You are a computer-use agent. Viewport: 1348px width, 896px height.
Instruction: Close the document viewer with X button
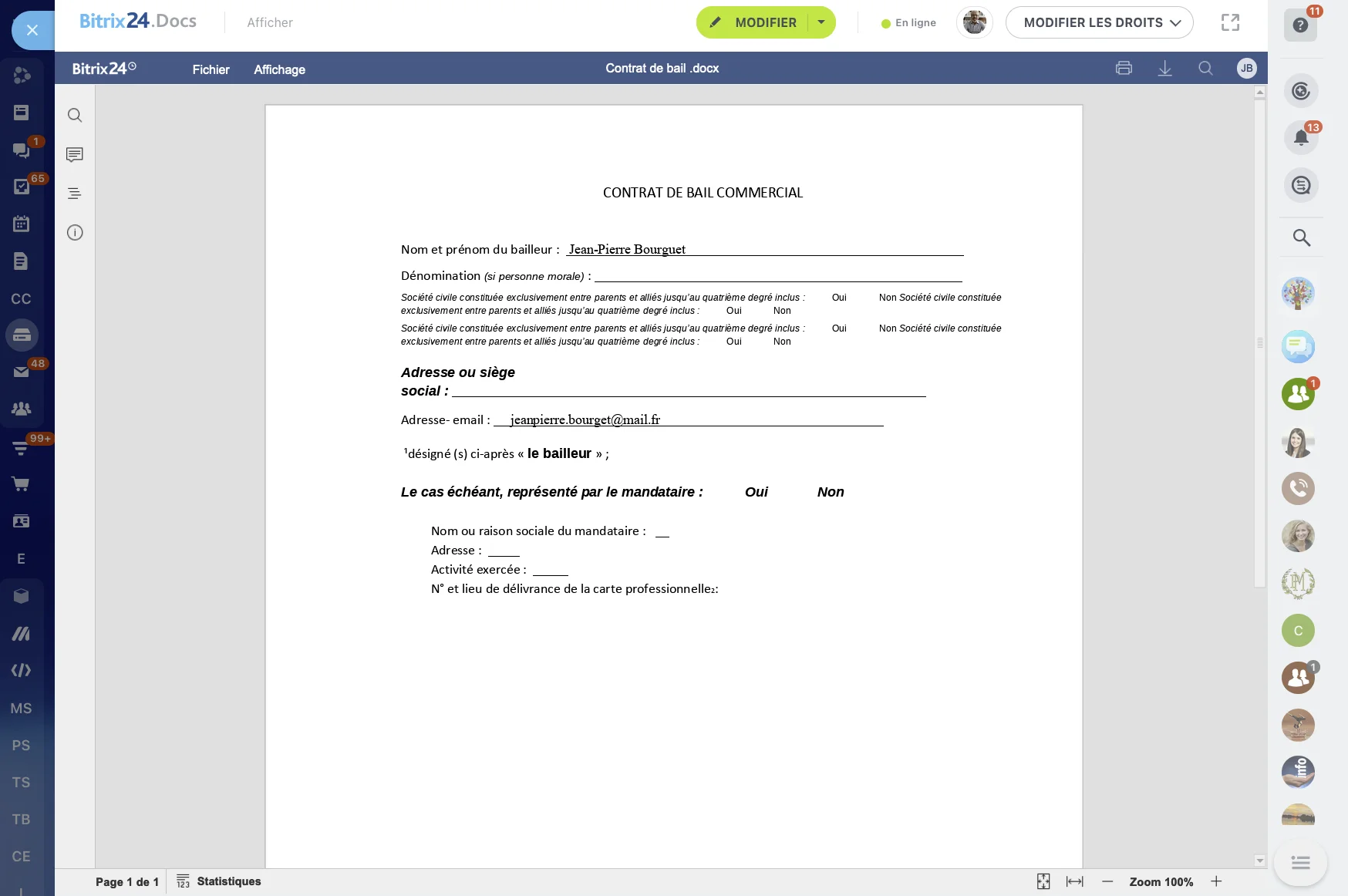32,30
